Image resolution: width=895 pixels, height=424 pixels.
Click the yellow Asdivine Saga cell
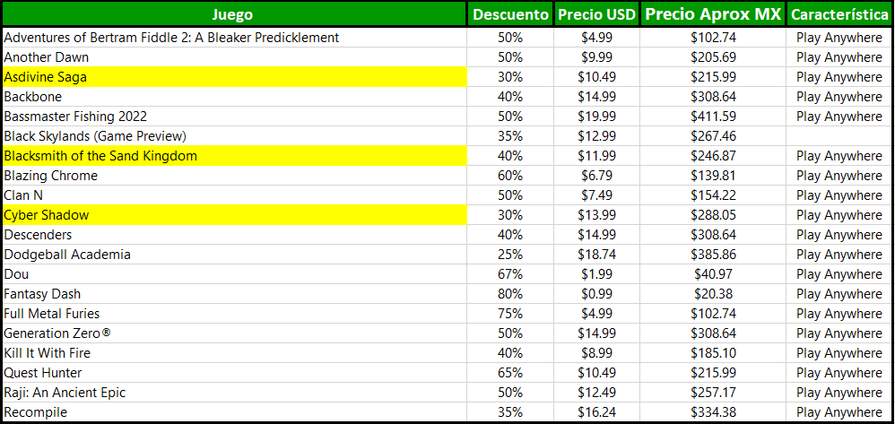tap(235, 77)
